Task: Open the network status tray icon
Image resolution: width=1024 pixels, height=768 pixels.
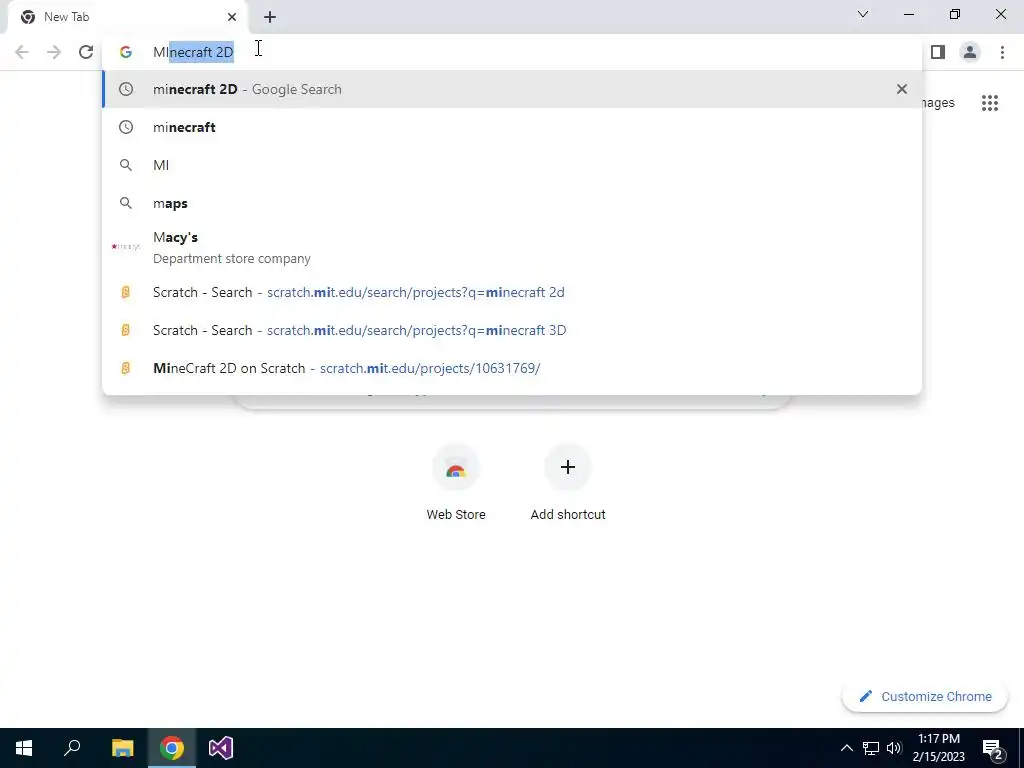Action: click(871, 748)
